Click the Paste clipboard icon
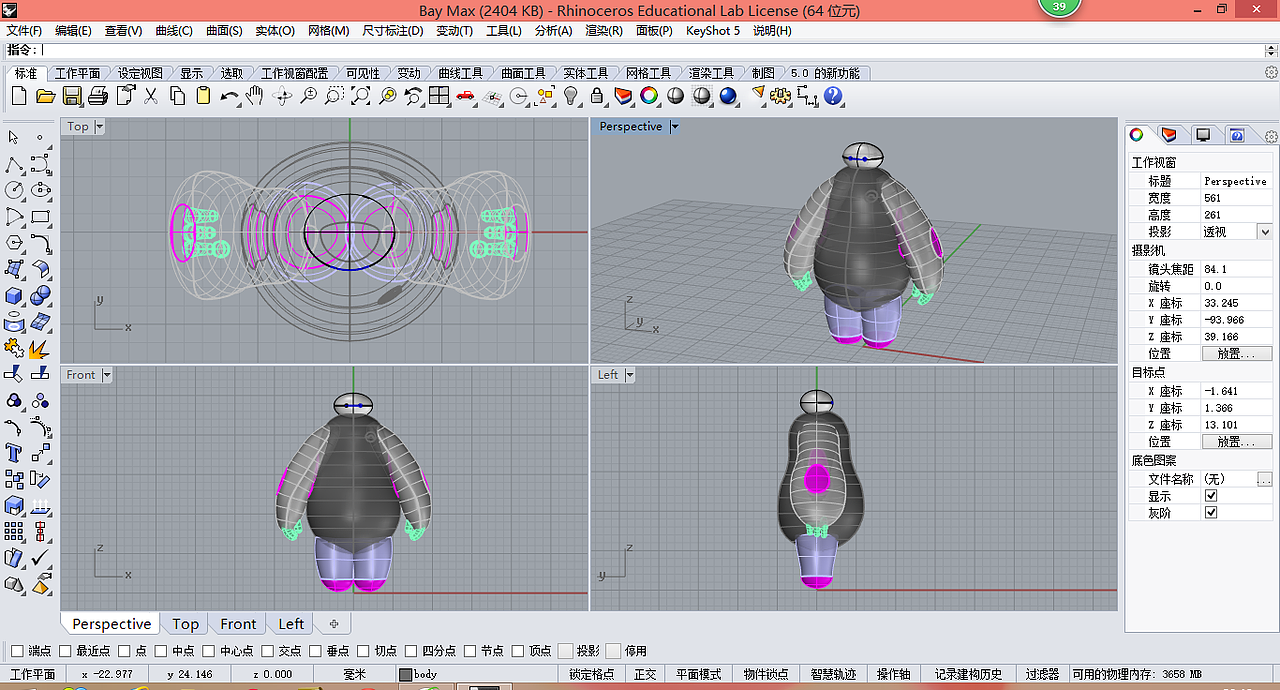 (x=203, y=96)
